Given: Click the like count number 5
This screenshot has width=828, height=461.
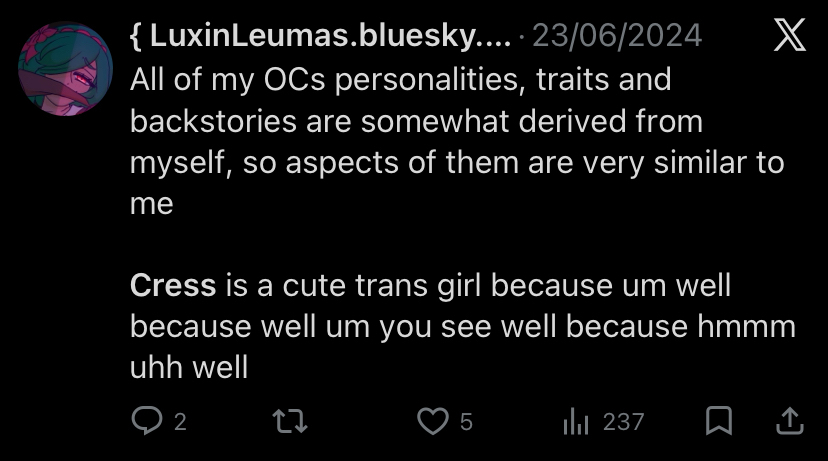Looking at the screenshot, I should (x=466, y=423).
